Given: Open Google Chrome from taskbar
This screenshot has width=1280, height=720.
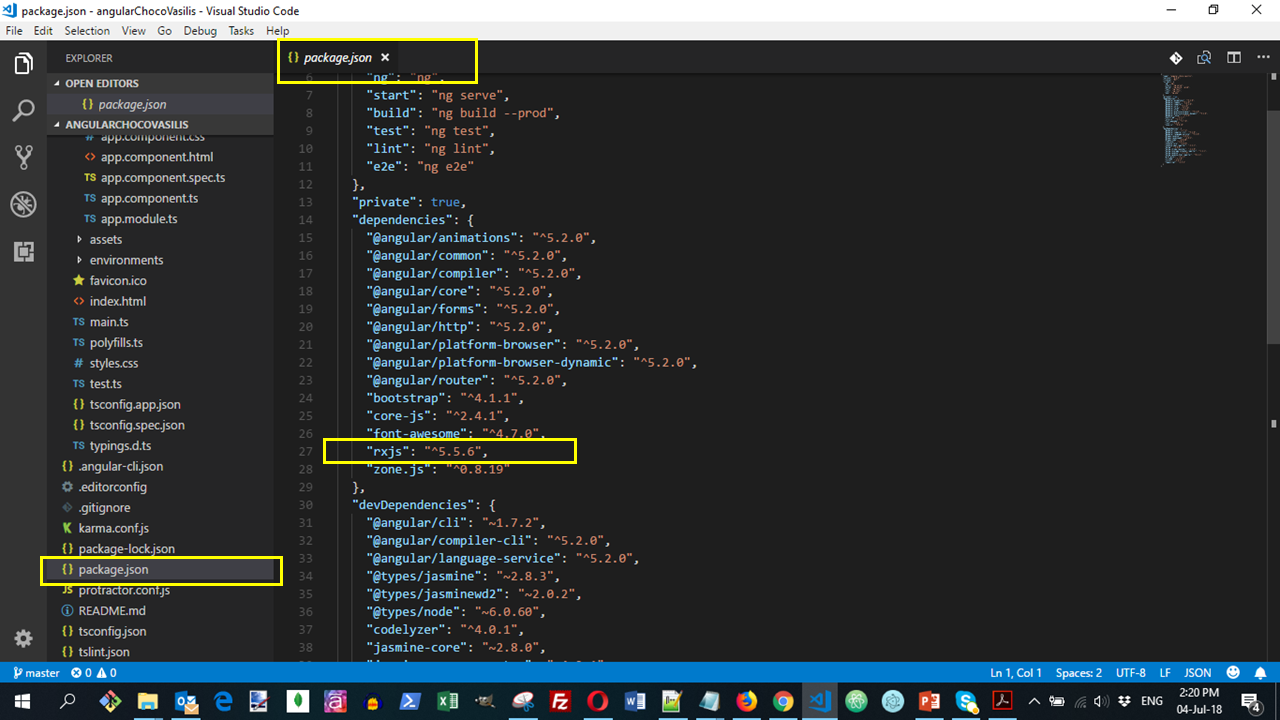Looking at the screenshot, I should pos(783,701).
